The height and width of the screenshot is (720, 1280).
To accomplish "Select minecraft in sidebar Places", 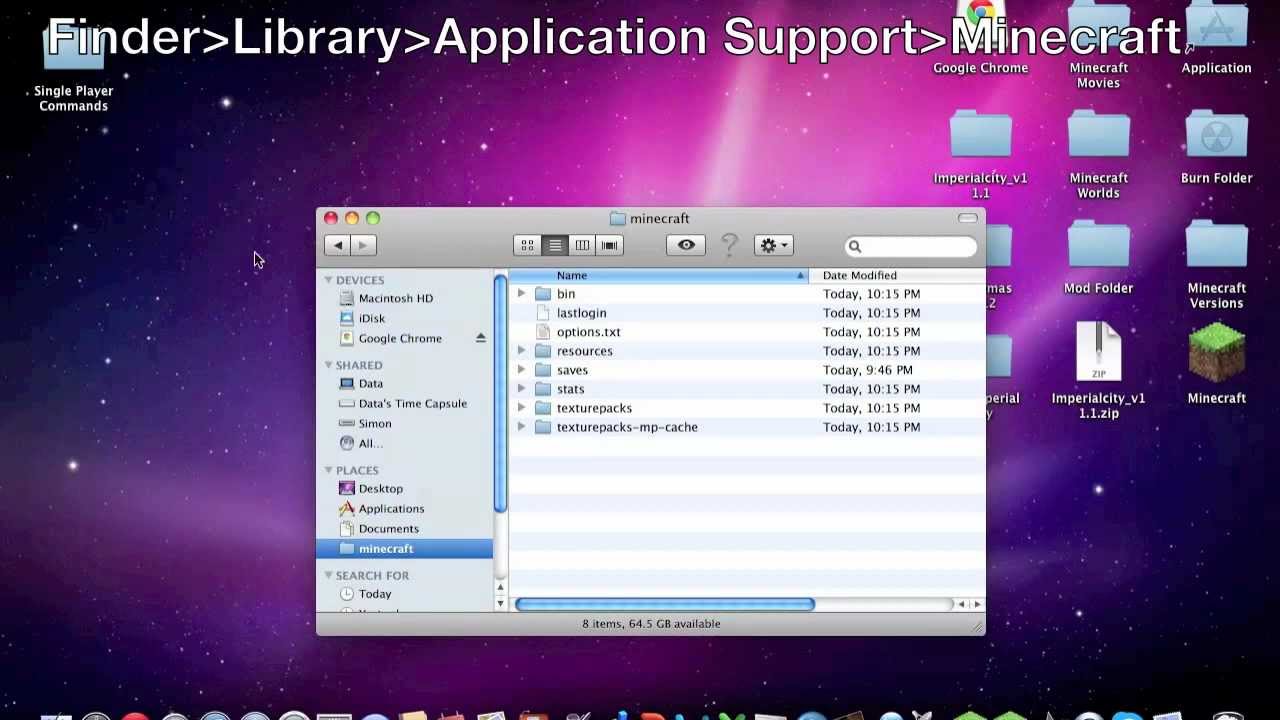I will (x=404, y=548).
